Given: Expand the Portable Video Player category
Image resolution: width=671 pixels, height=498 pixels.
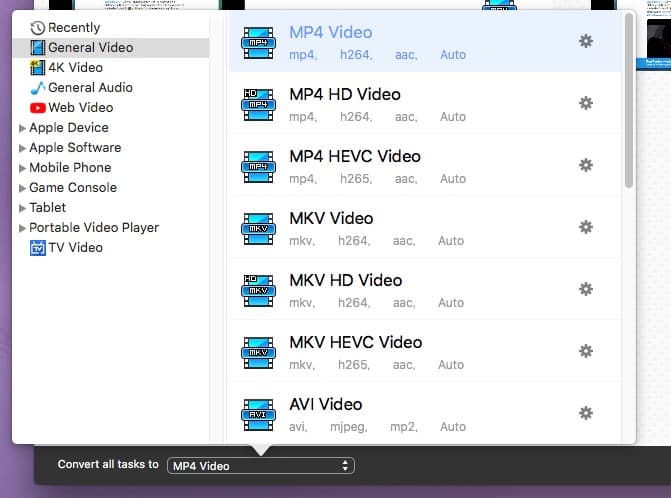Looking at the screenshot, I should point(23,228).
